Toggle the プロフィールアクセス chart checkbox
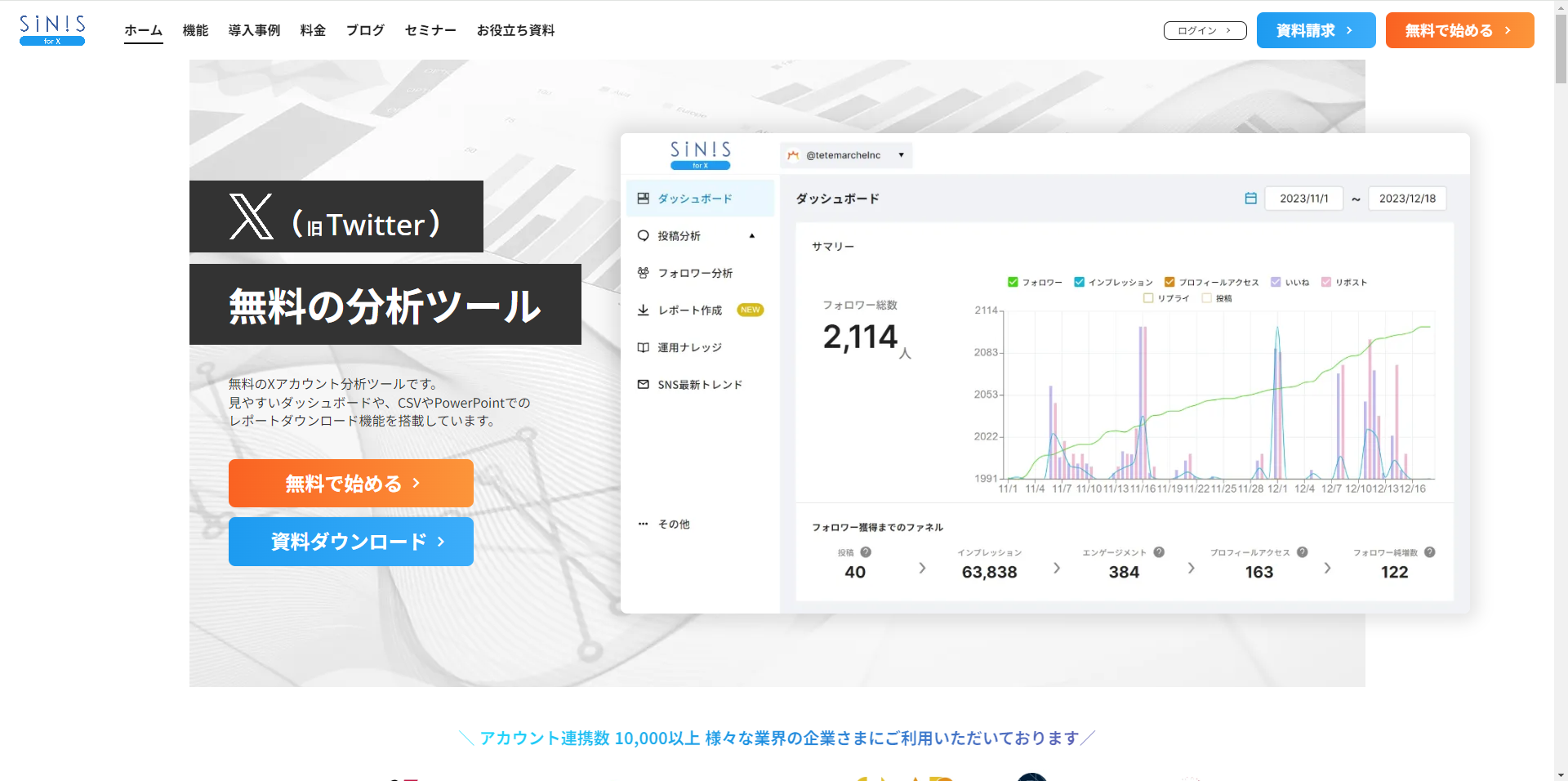The image size is (1568, 781). 1169,282
